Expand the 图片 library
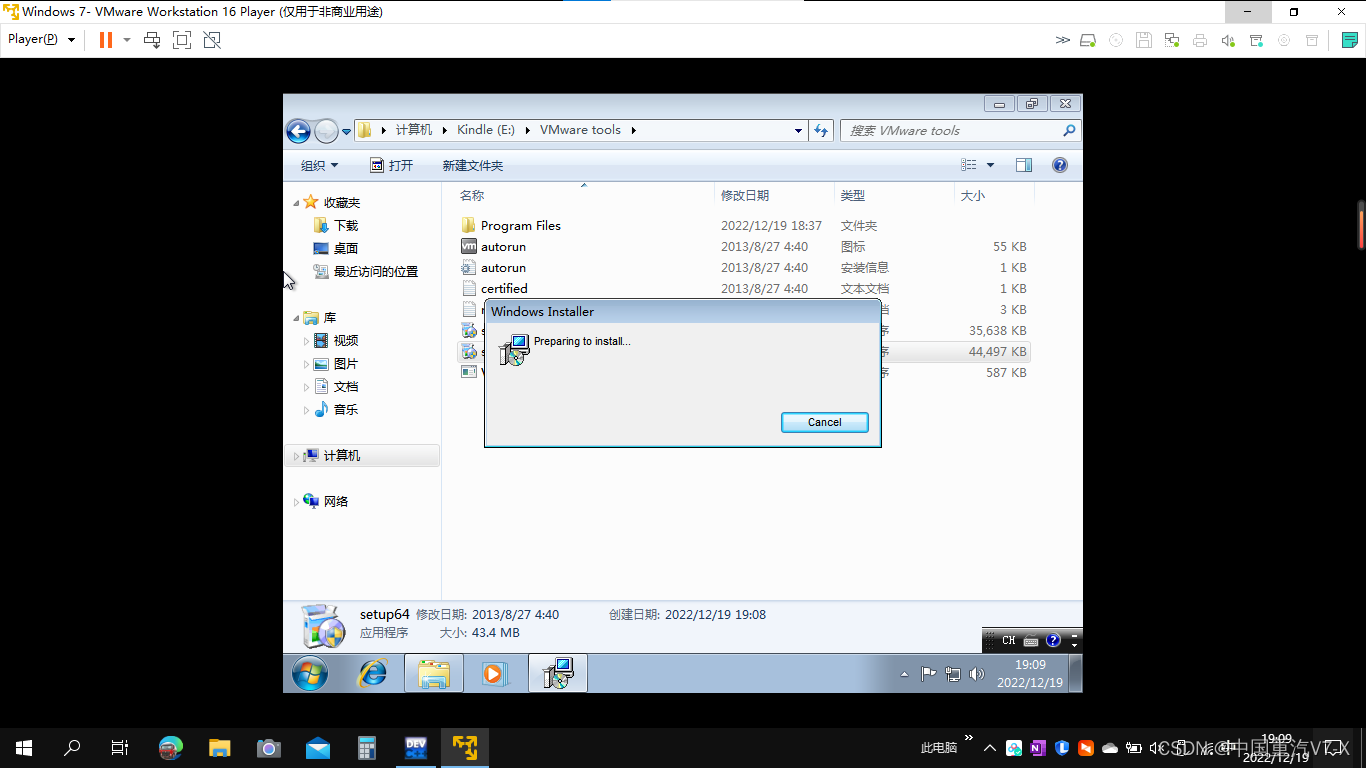The width and height of the screenshot is (1366, 768). click(x=307, y=365)
